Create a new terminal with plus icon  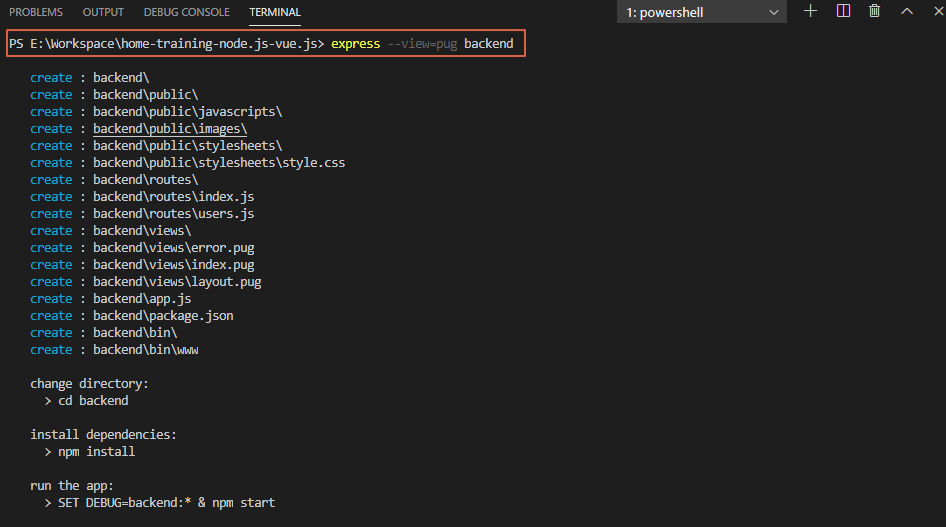point(810,11)
